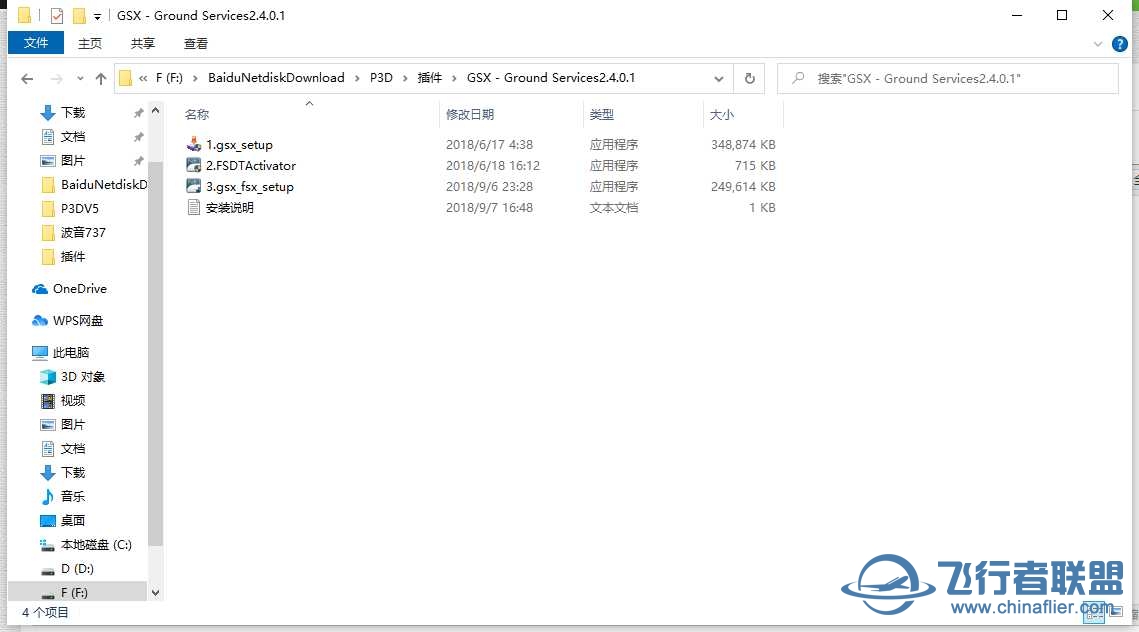1139x632 pixels.
Task: Refresh the current folder view
Action: pyautogui.click(x=750, y=78)
